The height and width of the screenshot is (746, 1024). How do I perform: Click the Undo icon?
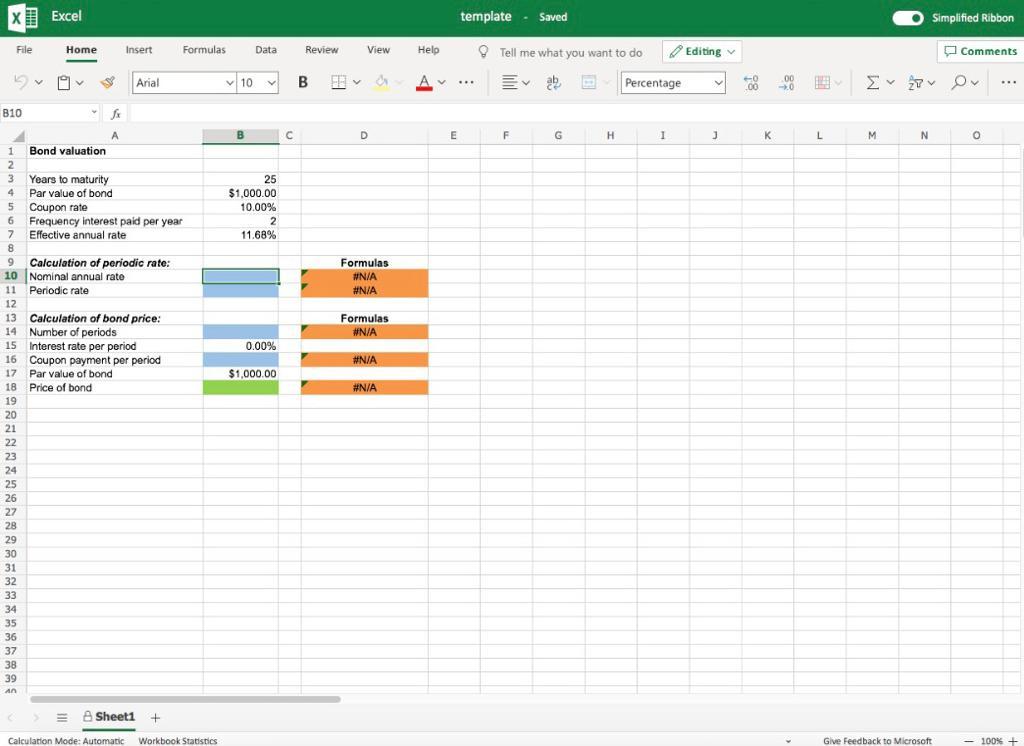(21, 82)
